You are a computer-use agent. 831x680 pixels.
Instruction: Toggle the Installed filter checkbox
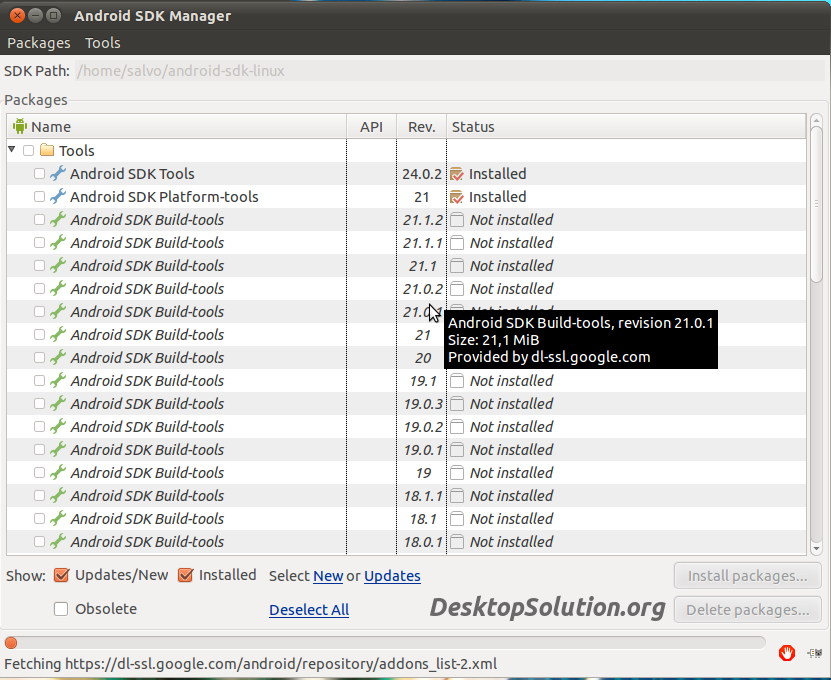point(185,575)
